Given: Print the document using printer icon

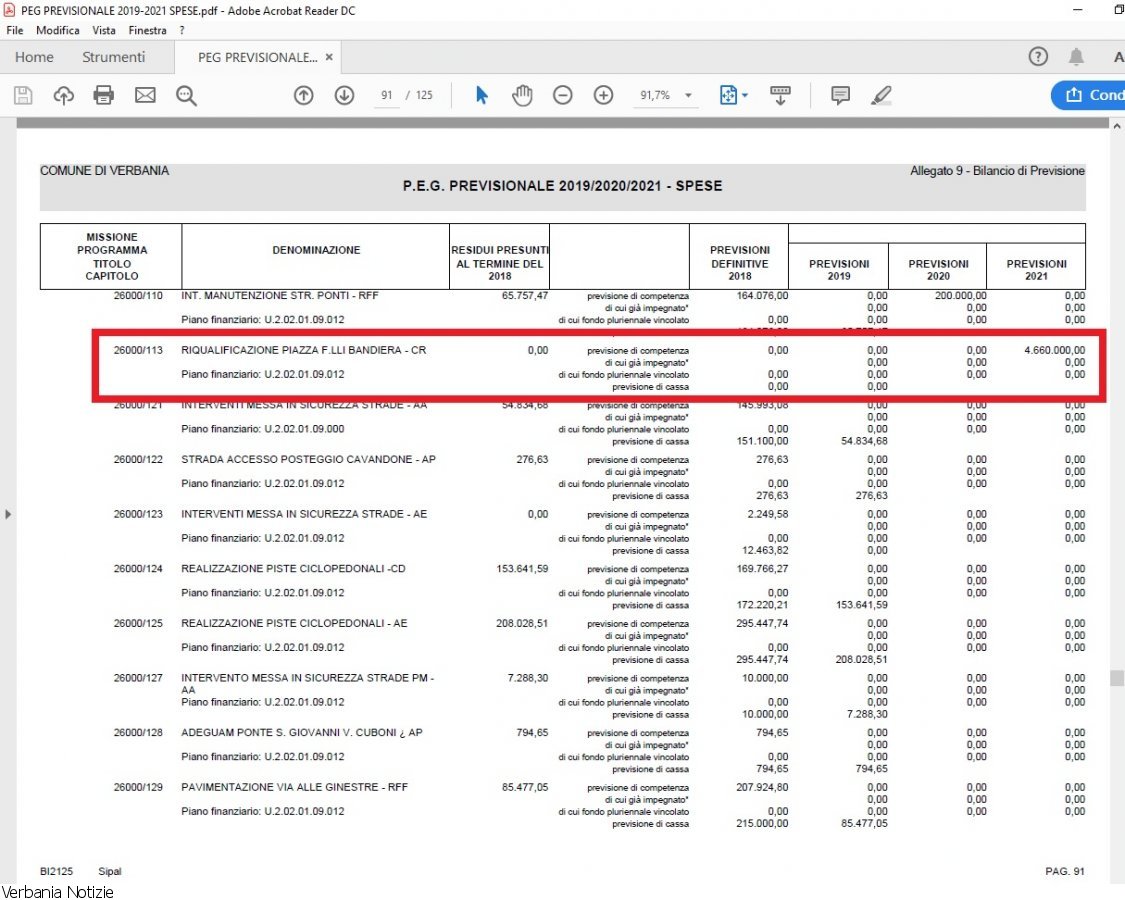Looking at the screenshot, I should pos(104,95).
